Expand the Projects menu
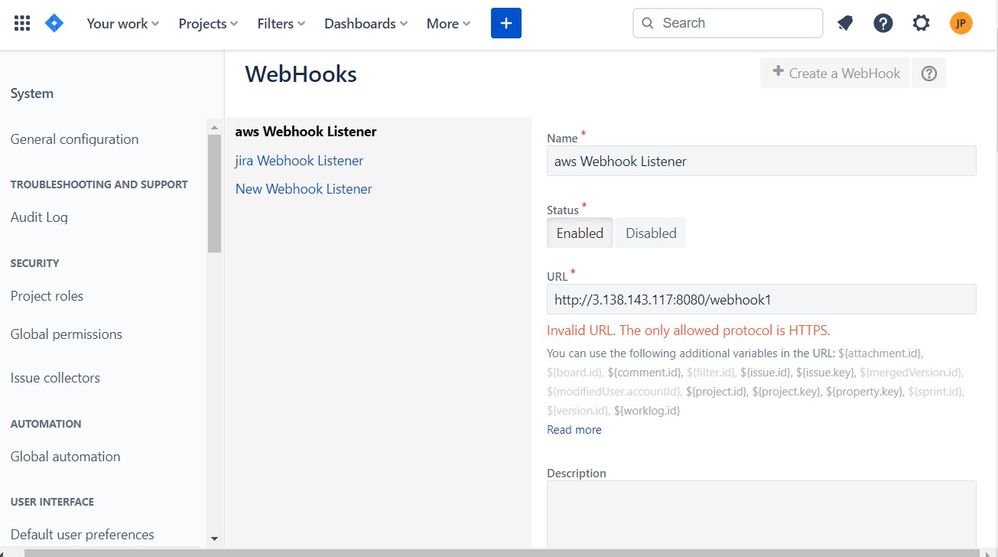998x557 pixels. tap(208, 24)
